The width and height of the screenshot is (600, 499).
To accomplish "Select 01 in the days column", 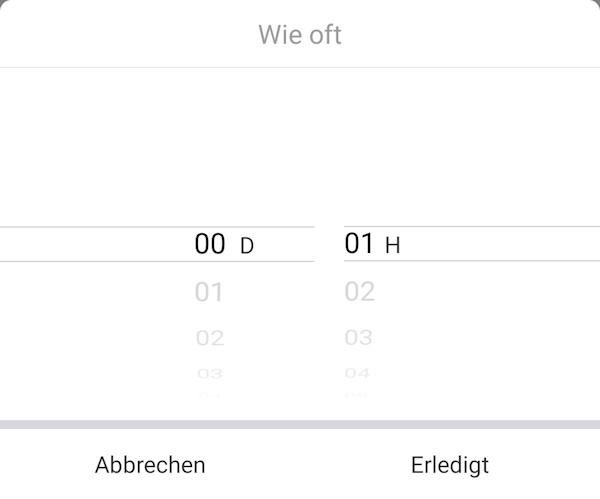I will 209,293.
